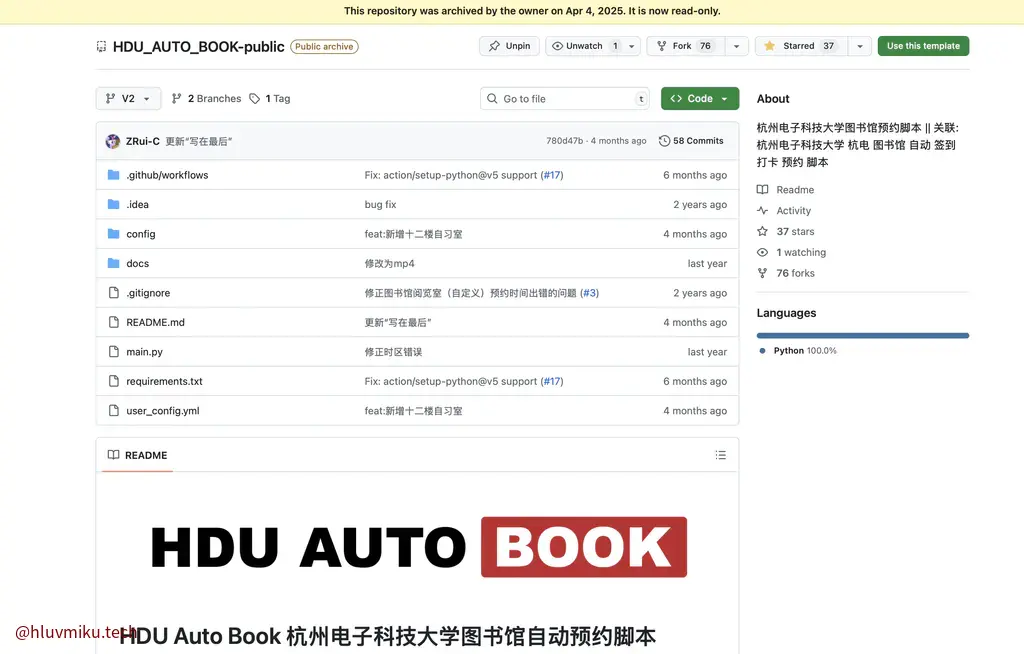Open the 1 Tag link
Viewport: 1024px width, 654px height.
[270, 99]
